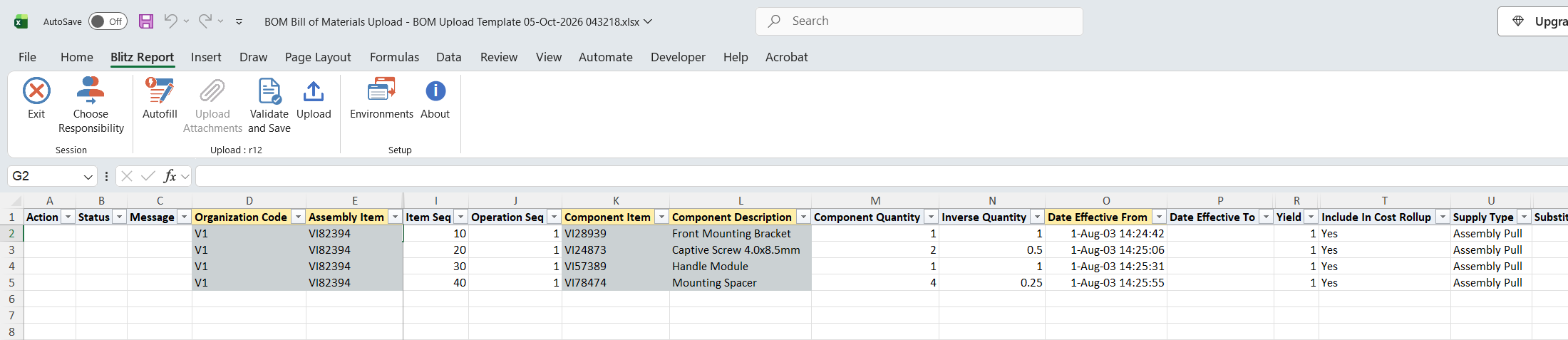Click the Redo arrow

(x=205, y=21)
